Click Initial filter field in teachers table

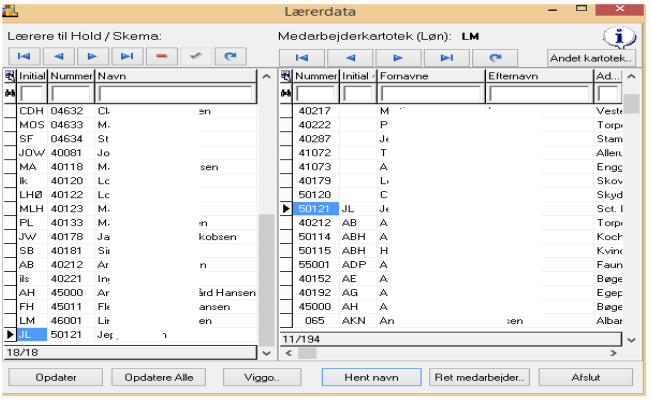(x=32, y=94)
